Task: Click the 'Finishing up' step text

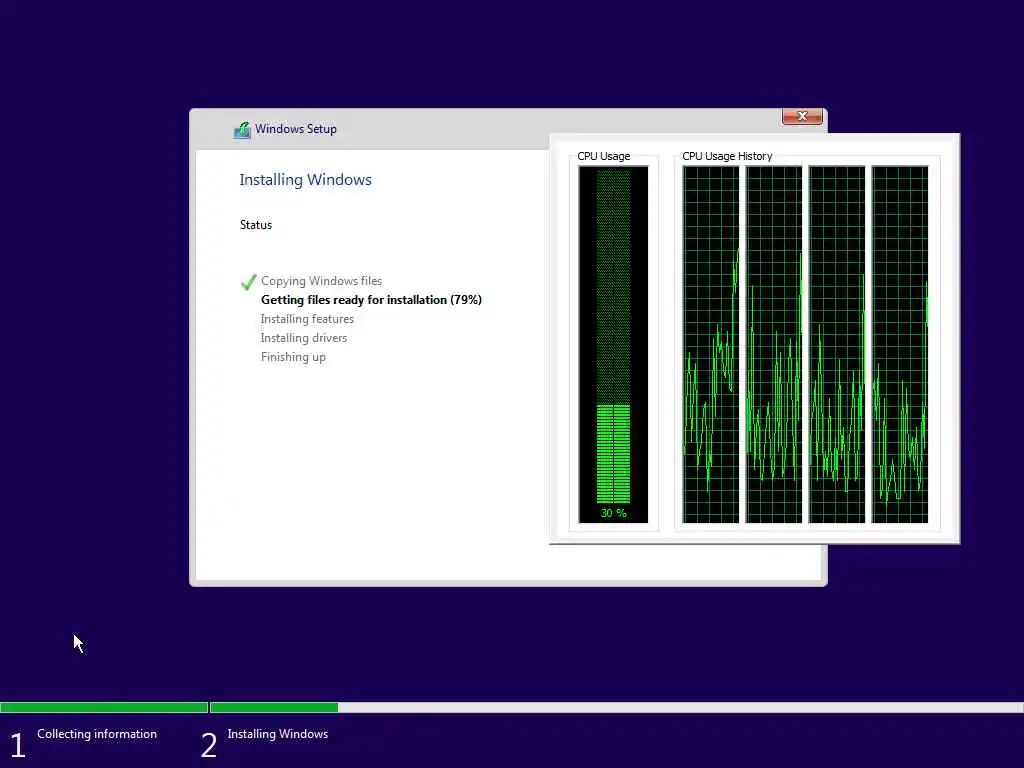Action: 293,357
